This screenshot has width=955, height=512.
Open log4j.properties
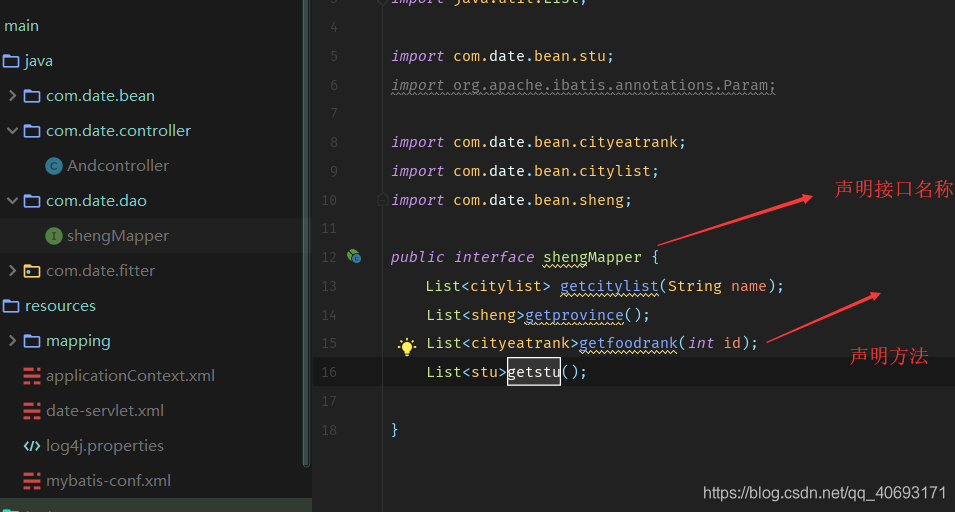105,446
